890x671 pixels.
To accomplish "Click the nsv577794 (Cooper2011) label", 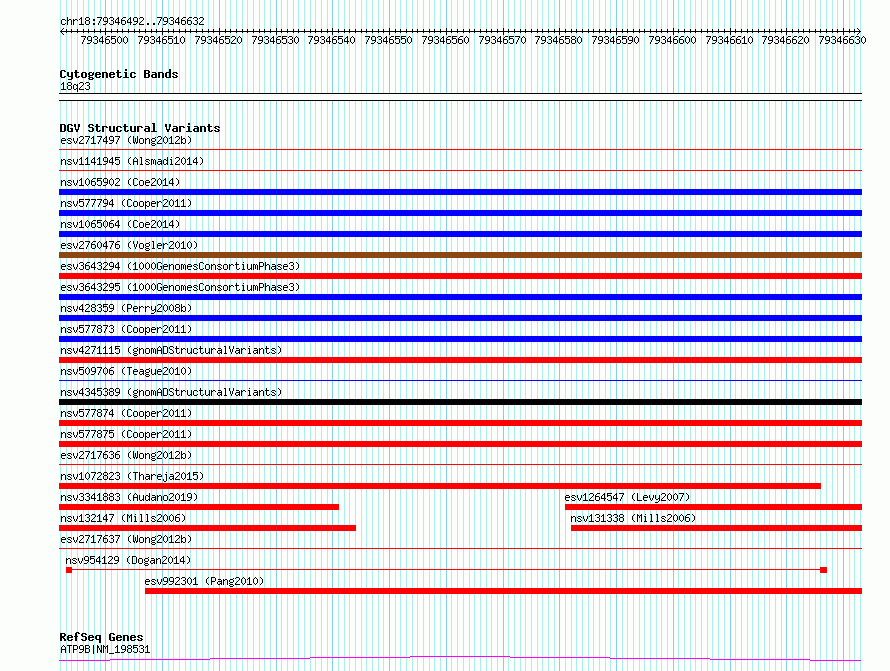I will tap(126, 203).
